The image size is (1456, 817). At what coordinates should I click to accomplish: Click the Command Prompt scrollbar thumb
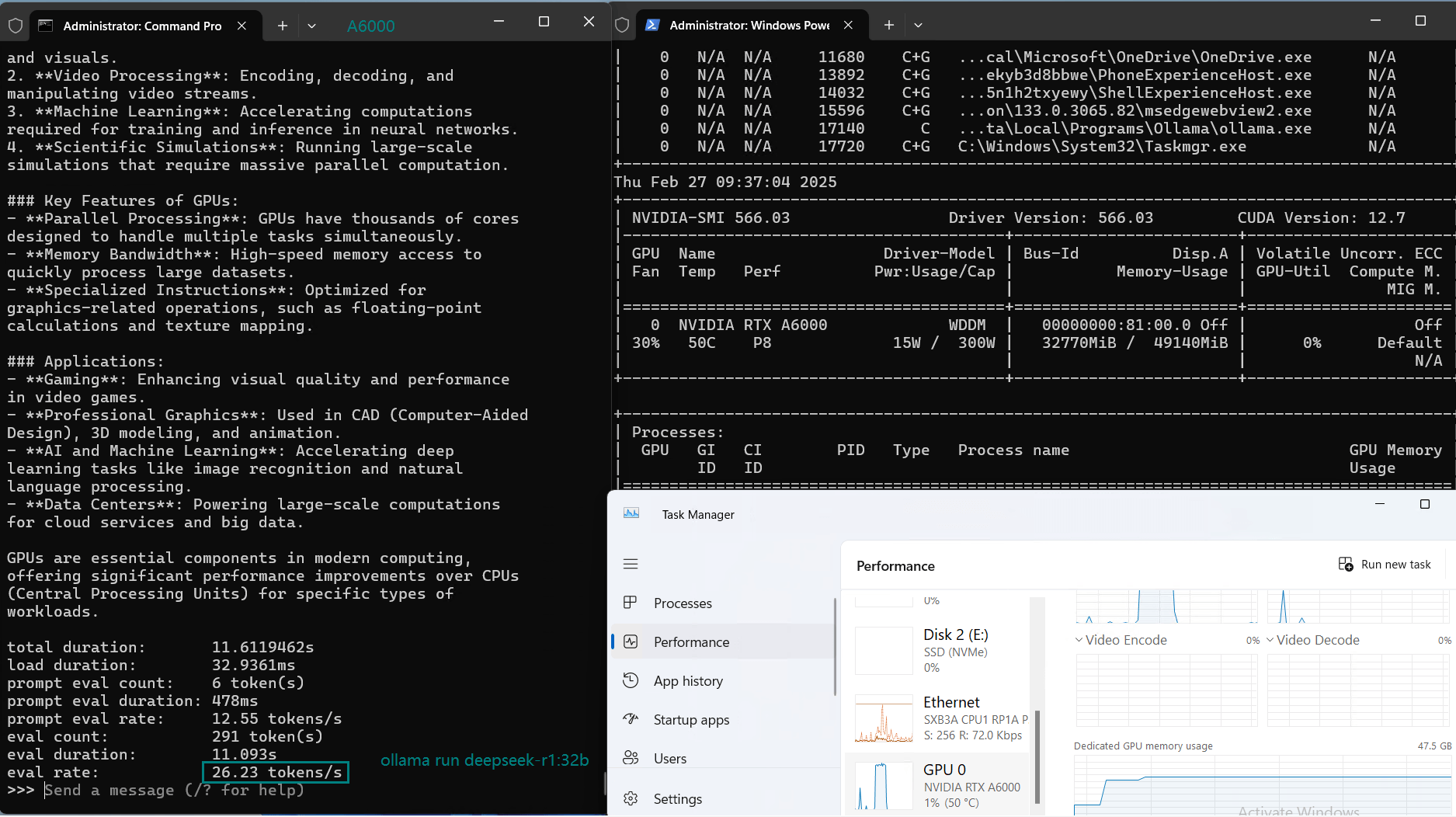tap(606, 783)
